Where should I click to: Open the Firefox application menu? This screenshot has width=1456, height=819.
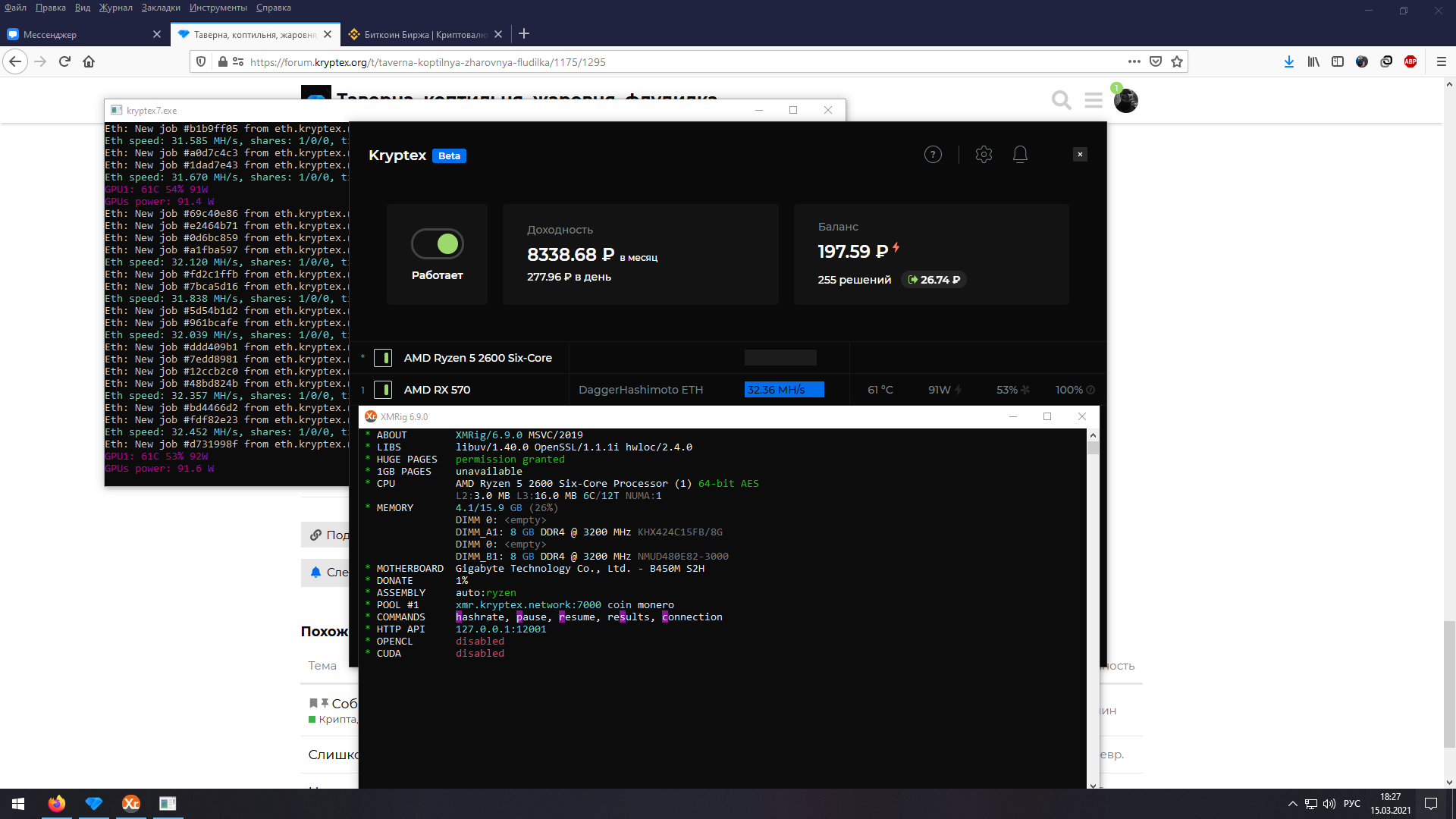pos(1441,62)
